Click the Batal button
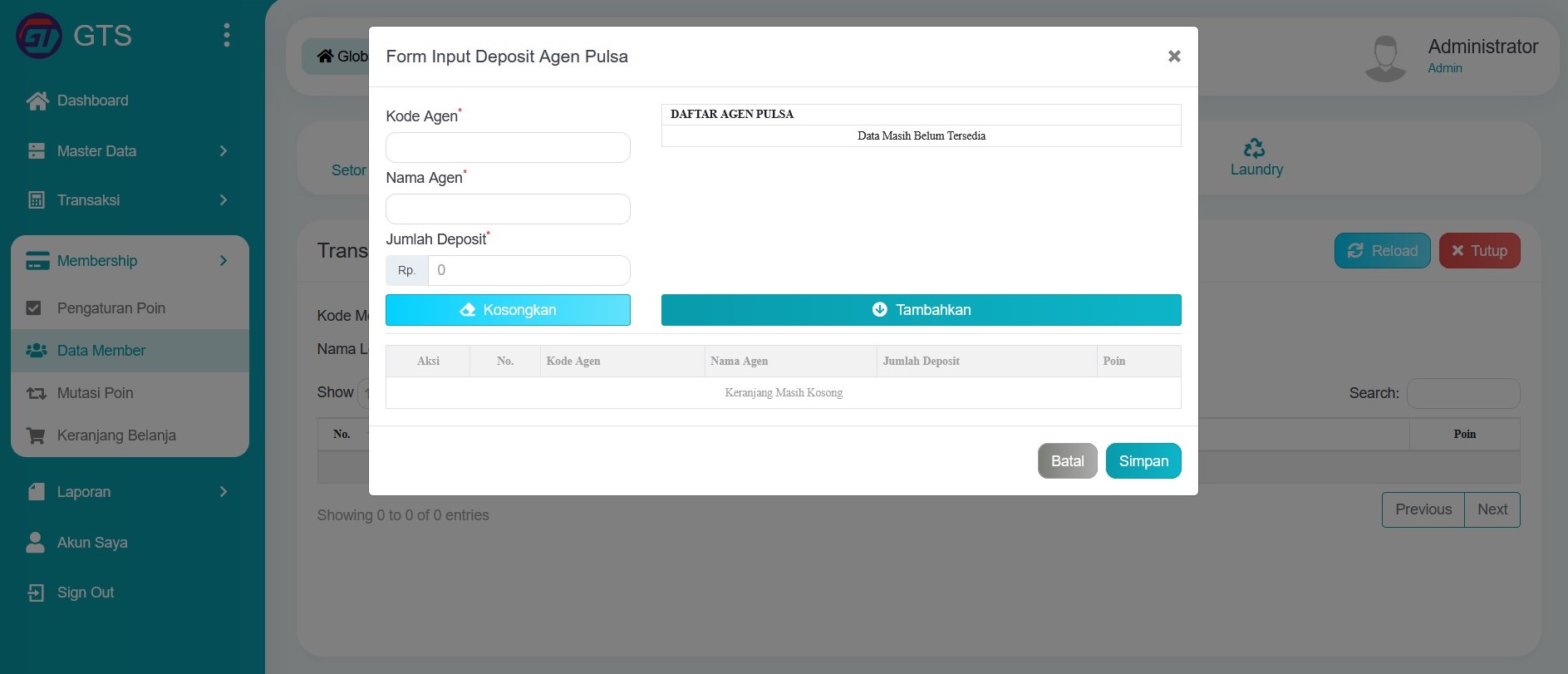1568x674 pixels. pyautogui.click(x=1067, y=461)
